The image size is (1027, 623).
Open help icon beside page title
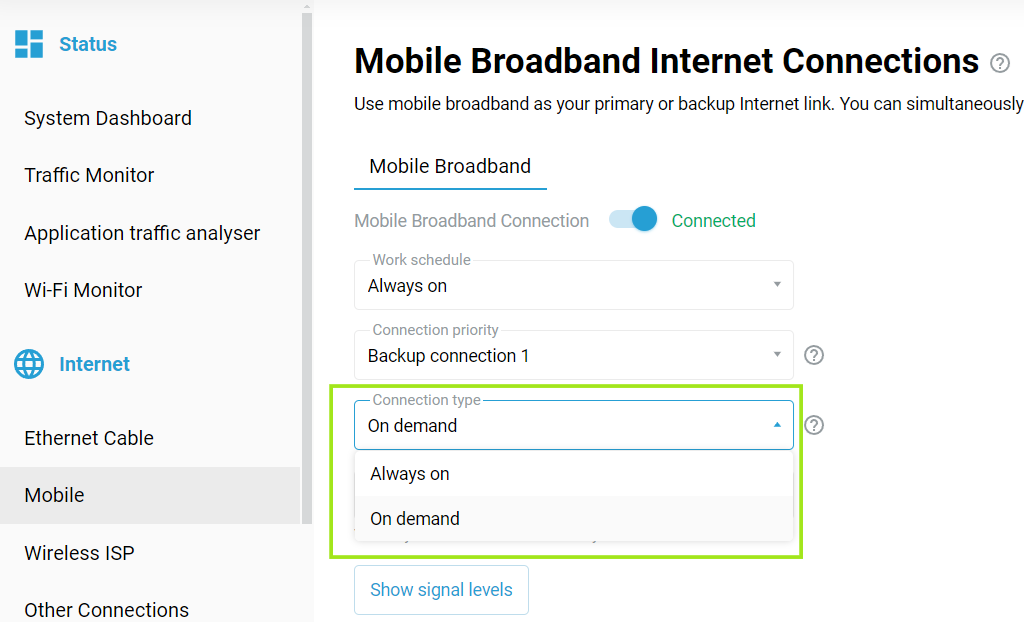pos(999,63)
